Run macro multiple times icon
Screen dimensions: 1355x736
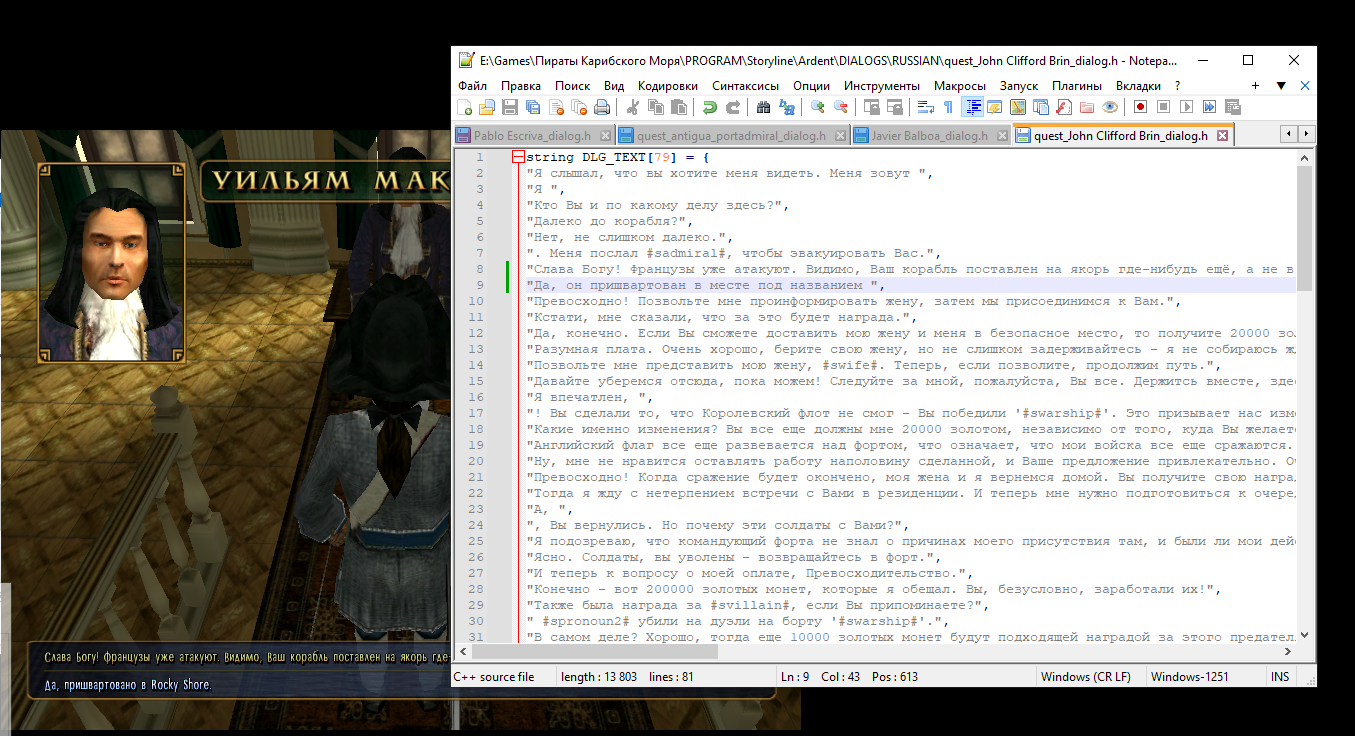click(x=1209, y=107)
